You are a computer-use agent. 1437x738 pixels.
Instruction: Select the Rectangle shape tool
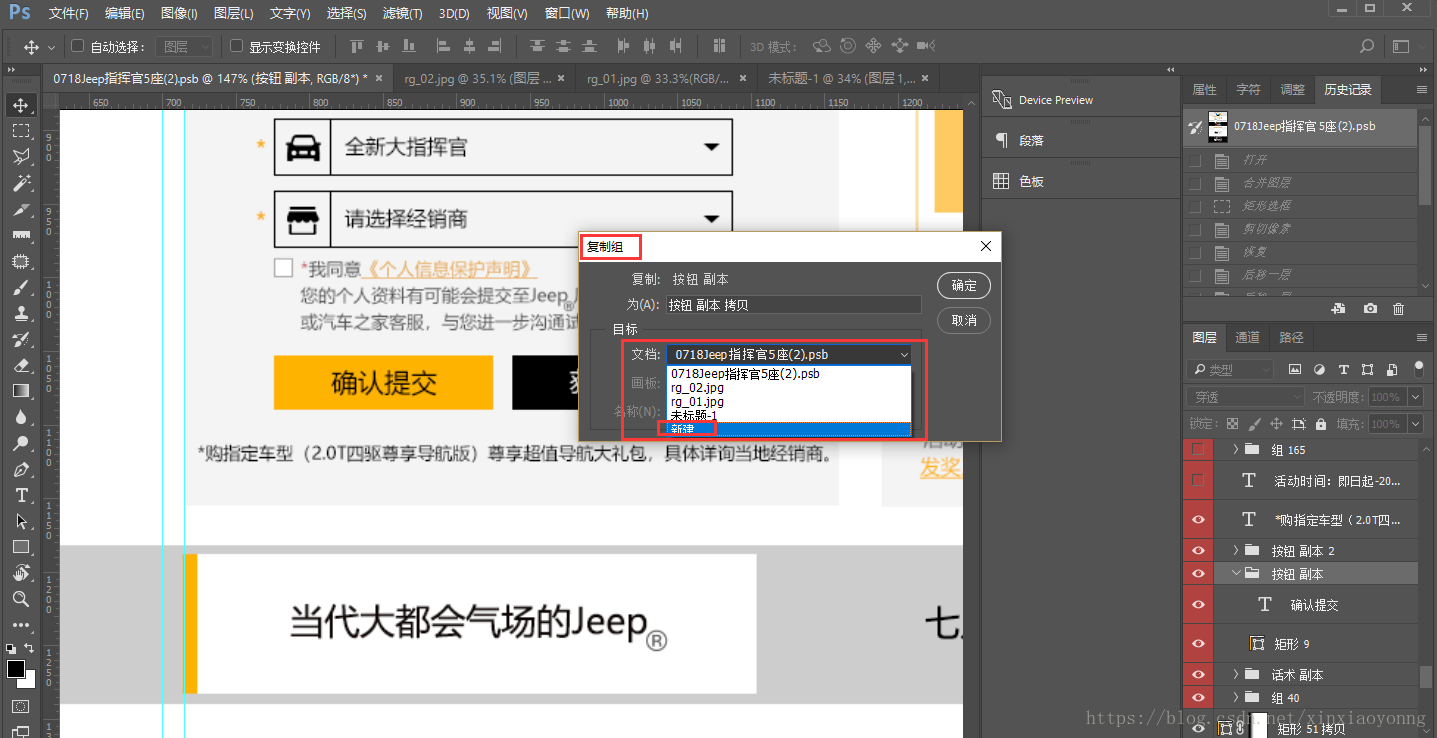[21, 547]
